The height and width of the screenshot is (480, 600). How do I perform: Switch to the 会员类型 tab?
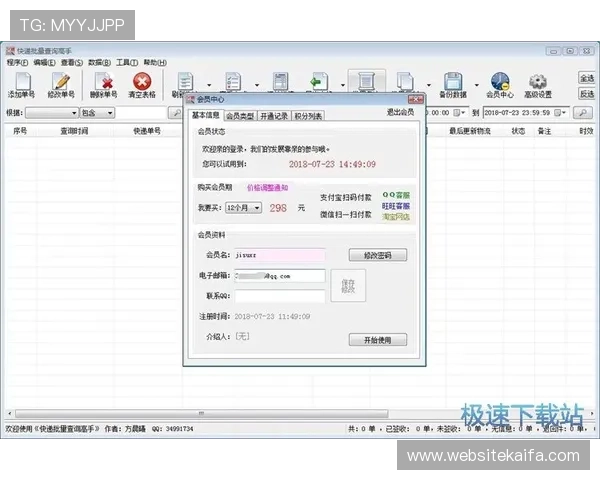[240, 116]
